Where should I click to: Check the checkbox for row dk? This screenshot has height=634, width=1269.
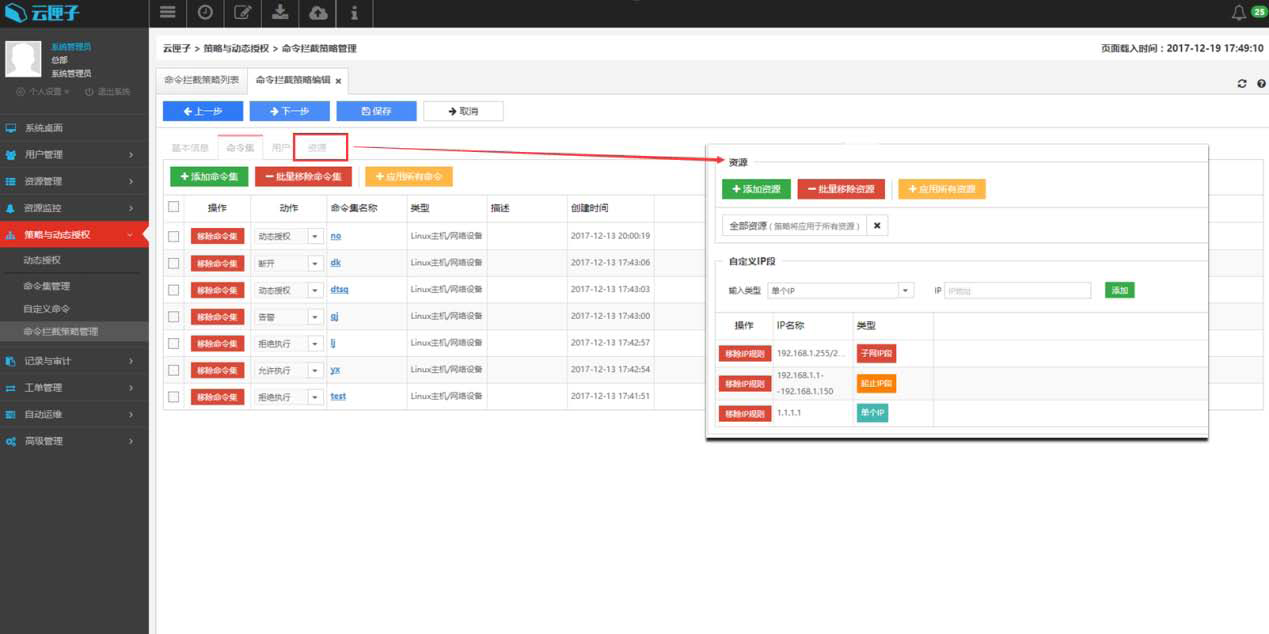click(174, 263)
